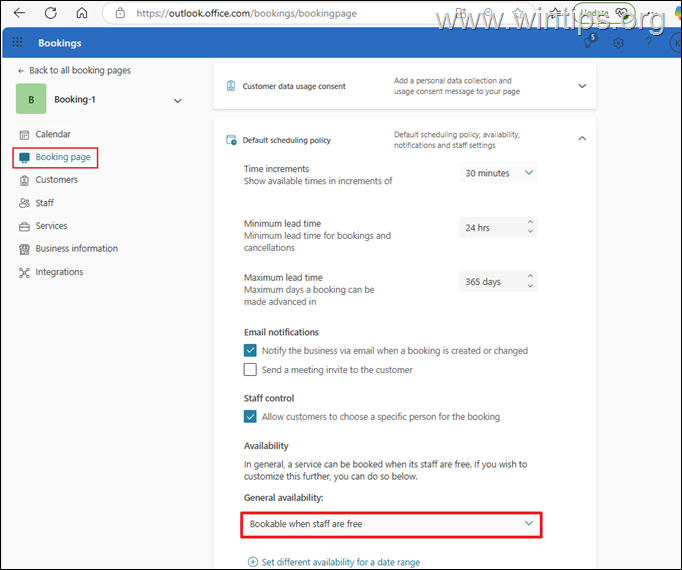Screen dimensions: 682x570
Task: Click the Availability heading
Action: [x=266, y=446]
